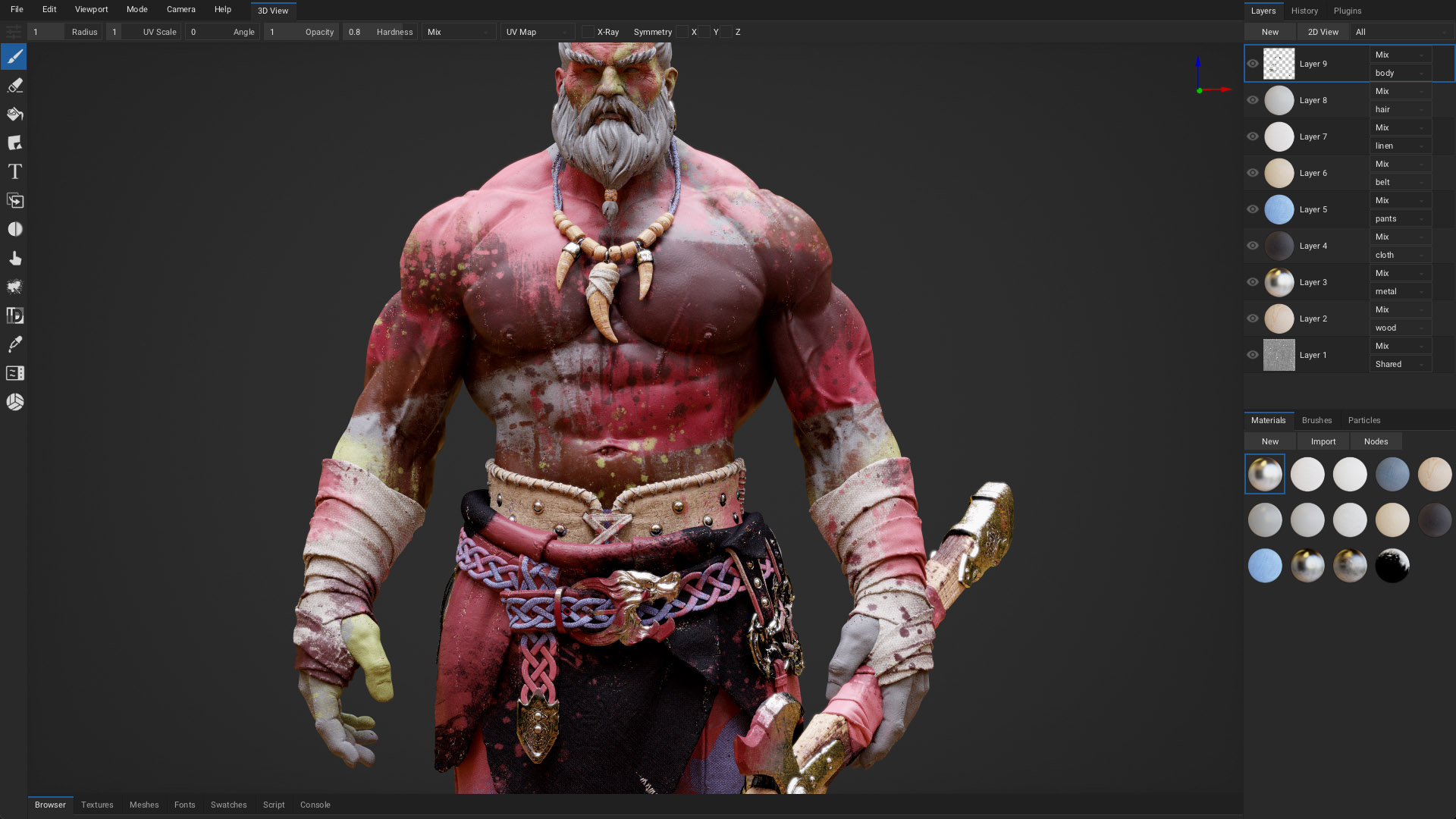Activate the Particle paint tool
Viewport: 1456px width, 819px height.
point(14,287)
